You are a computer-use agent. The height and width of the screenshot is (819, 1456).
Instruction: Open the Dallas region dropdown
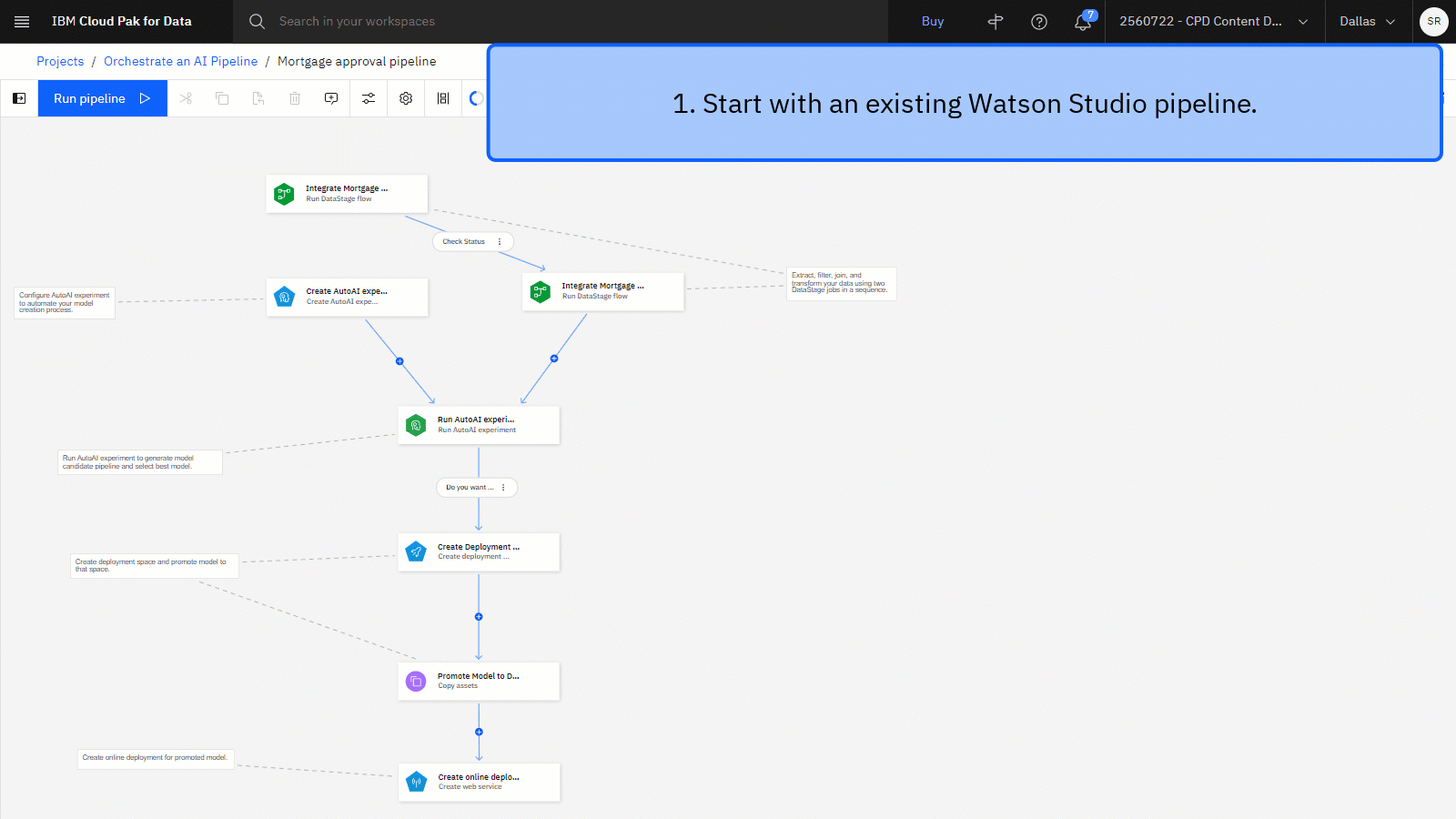(x=1366, y=21)
